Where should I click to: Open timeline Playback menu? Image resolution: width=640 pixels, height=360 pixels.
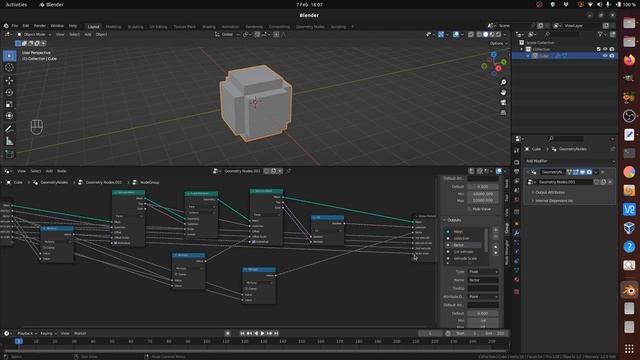tap(27, 333)
